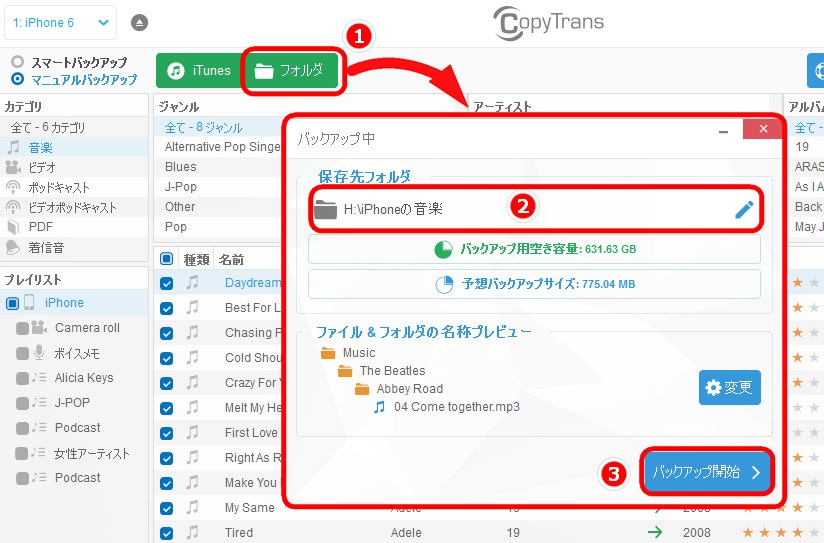Select Music folder in preview
This screenshot has width=824, height=543.
pyautogui.click(x=348, y=353)
